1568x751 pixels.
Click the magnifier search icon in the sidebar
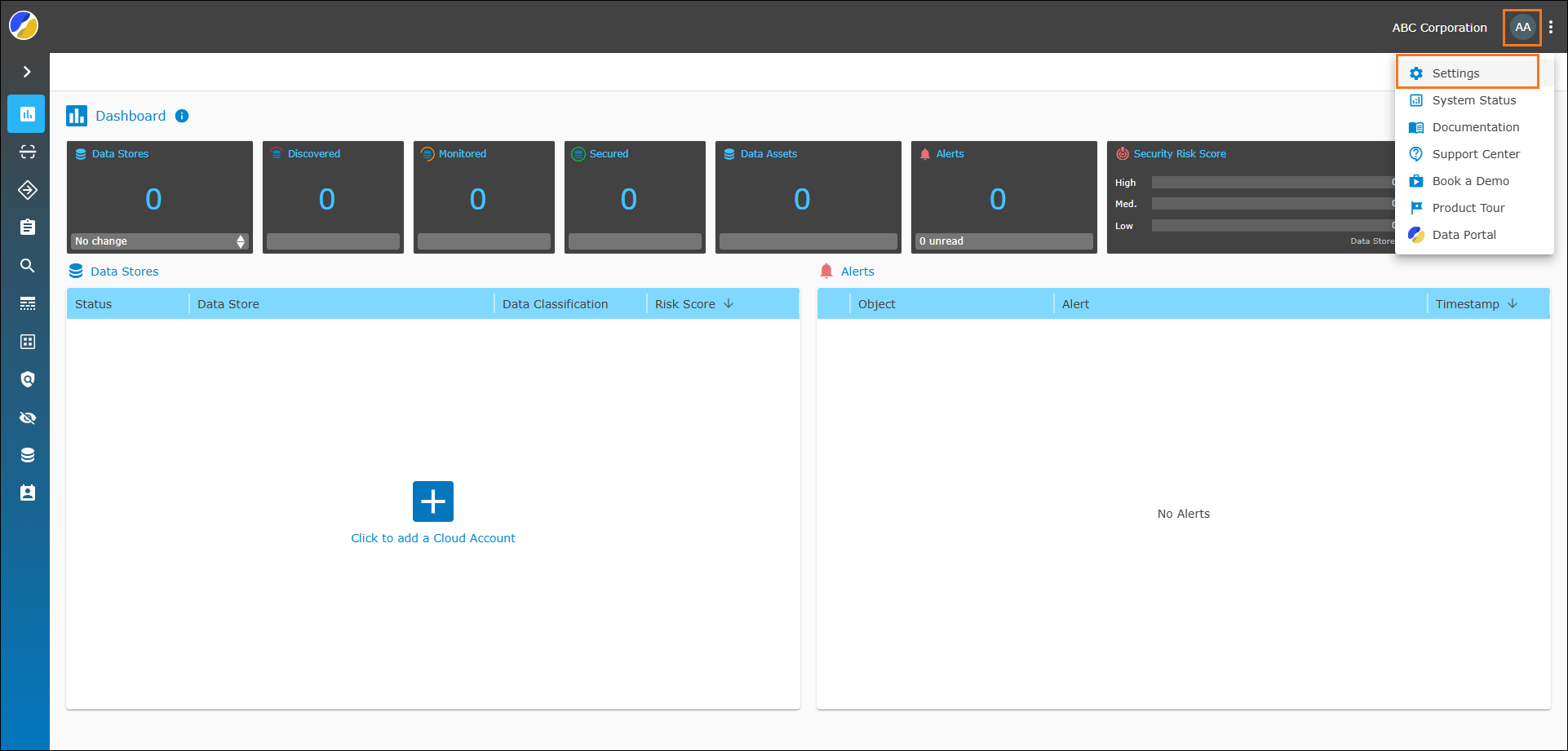click(x=27, y=266)
